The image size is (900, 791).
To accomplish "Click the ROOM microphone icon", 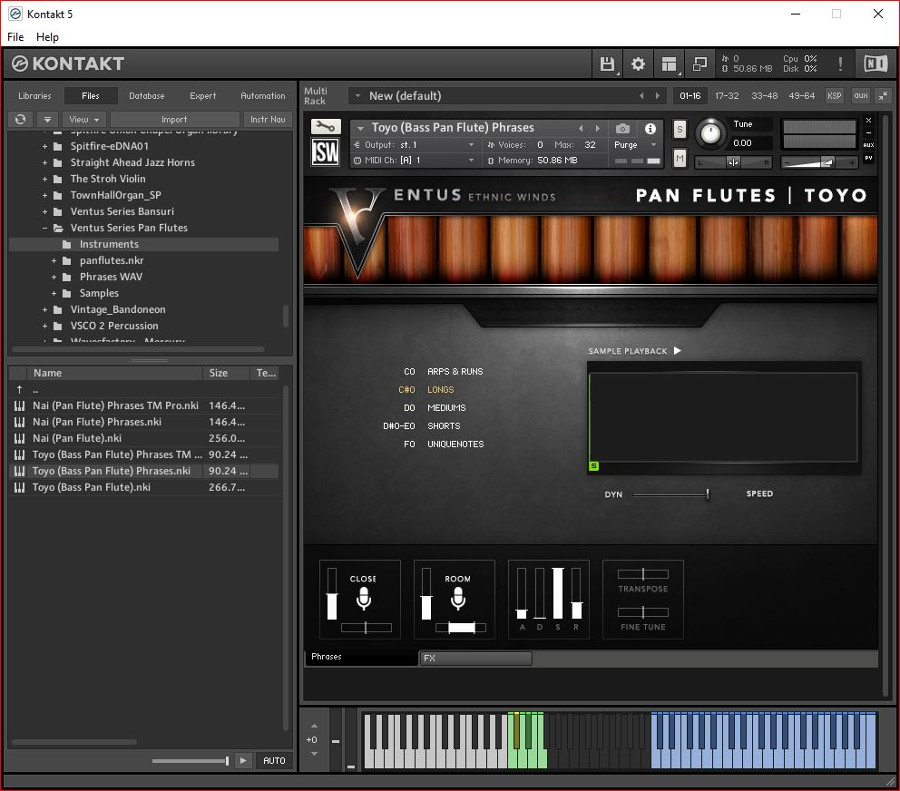I will pos(457,598).
